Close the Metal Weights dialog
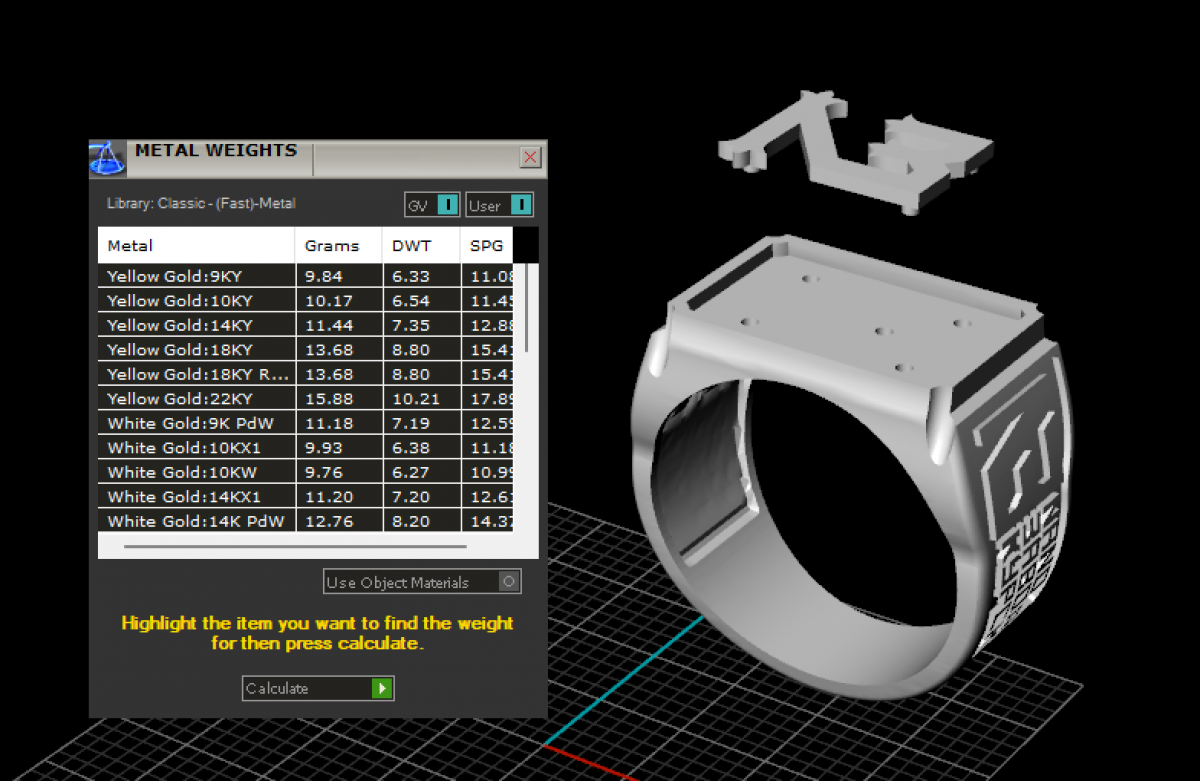Screen dimensions: 1200x781 [530, 157]
